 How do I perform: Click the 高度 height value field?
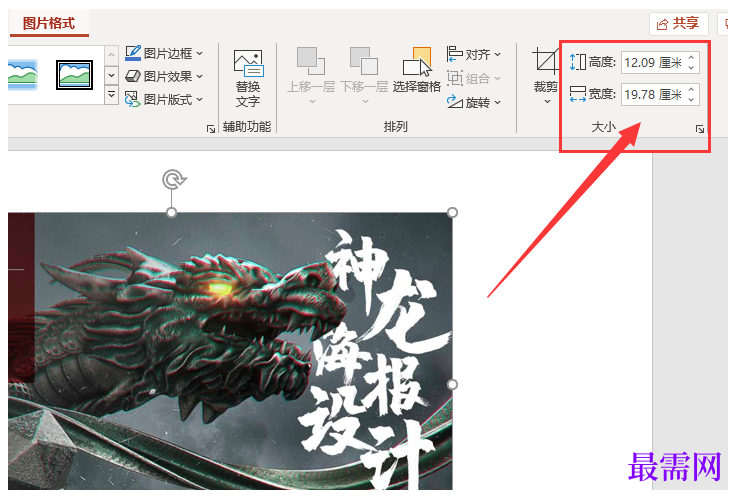[653, 62]
